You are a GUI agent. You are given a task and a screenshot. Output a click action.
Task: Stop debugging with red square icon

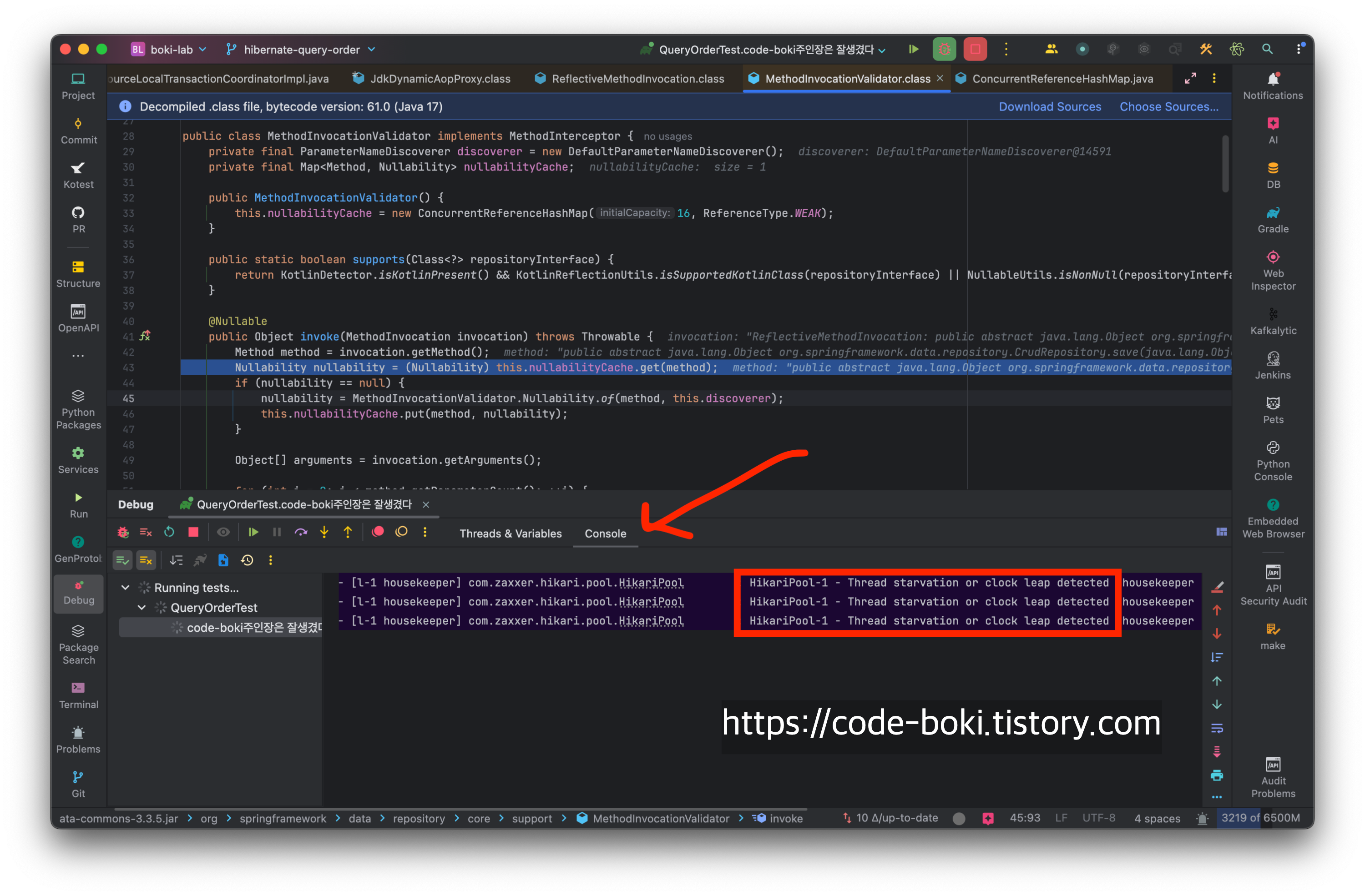[193, 533]
